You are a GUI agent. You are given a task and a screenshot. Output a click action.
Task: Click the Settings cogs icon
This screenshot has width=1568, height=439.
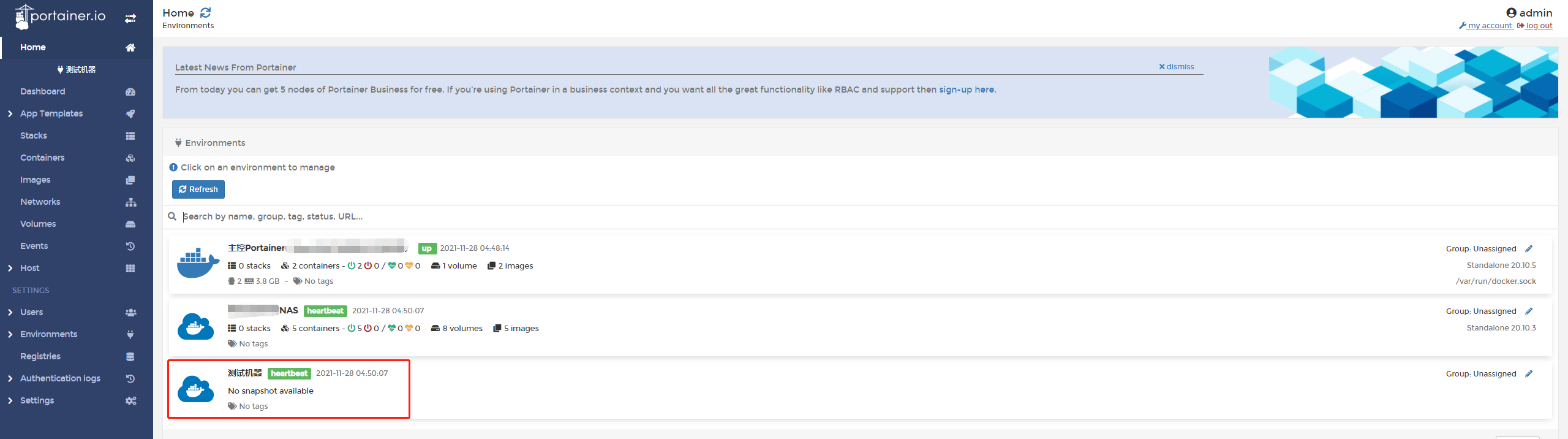point(130,400)
